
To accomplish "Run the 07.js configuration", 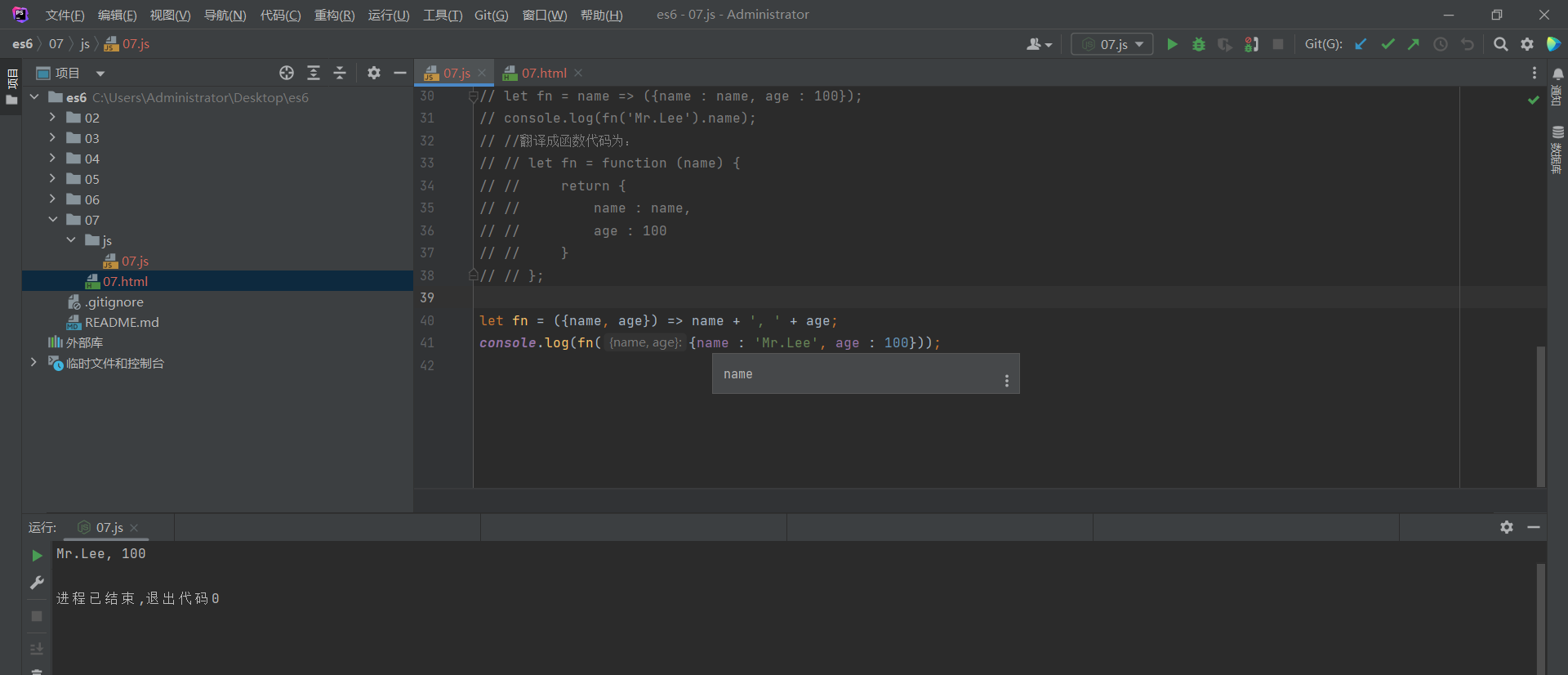I will click(x=1172, y=44).
